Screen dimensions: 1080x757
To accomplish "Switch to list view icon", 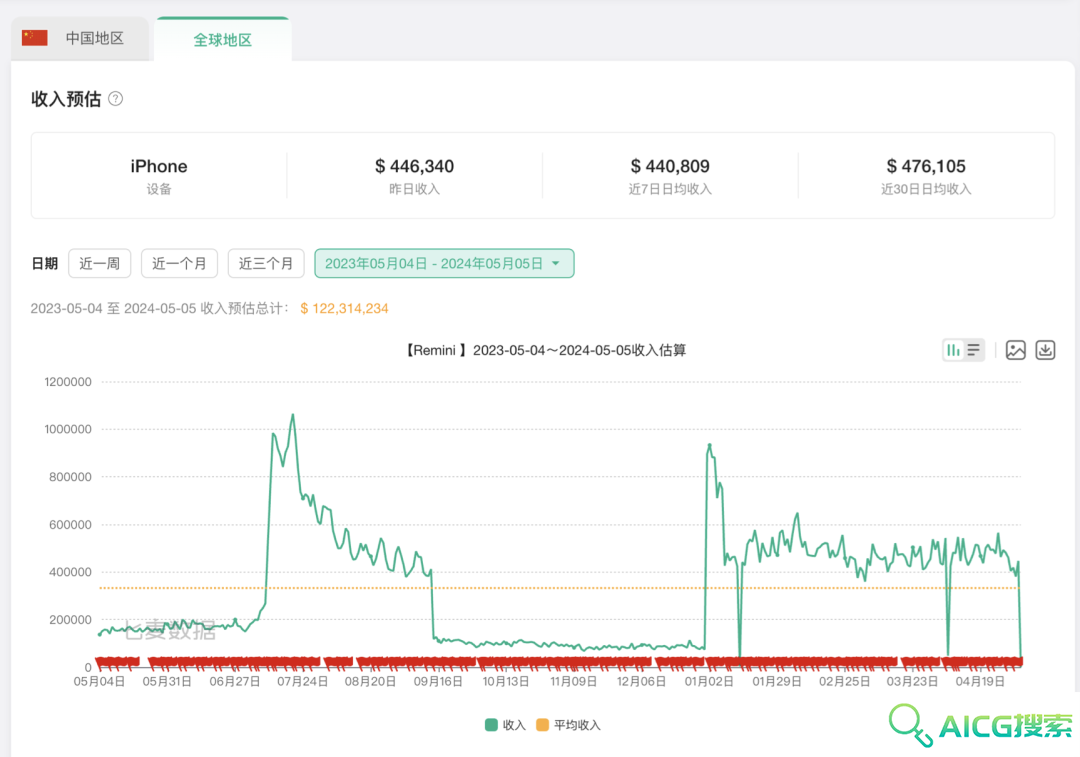I will pyautogui.click(x=974, y=351).
